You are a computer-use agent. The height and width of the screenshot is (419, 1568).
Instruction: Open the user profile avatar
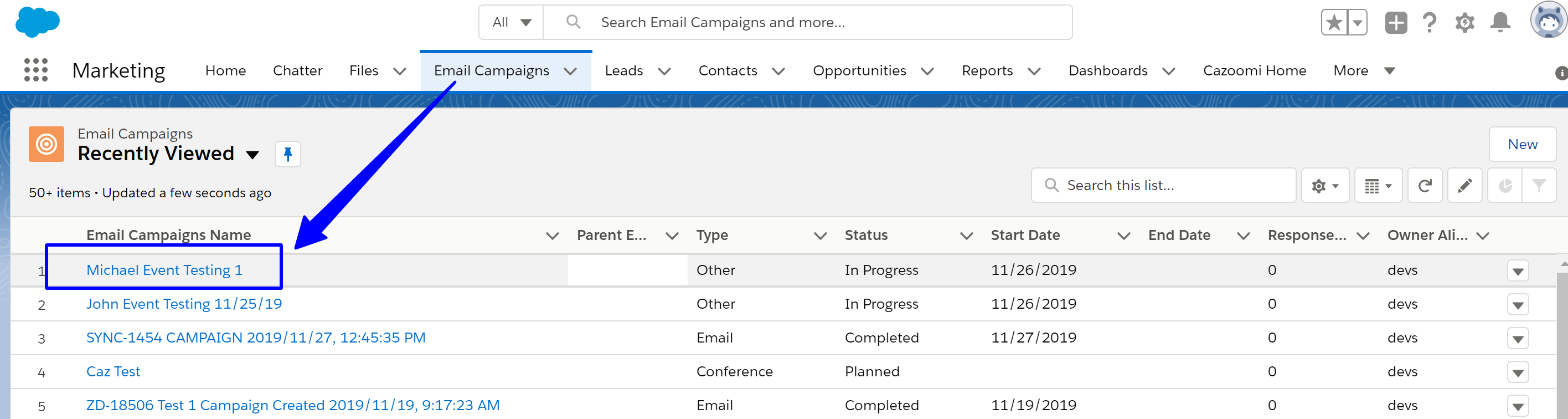[1549, 20]
